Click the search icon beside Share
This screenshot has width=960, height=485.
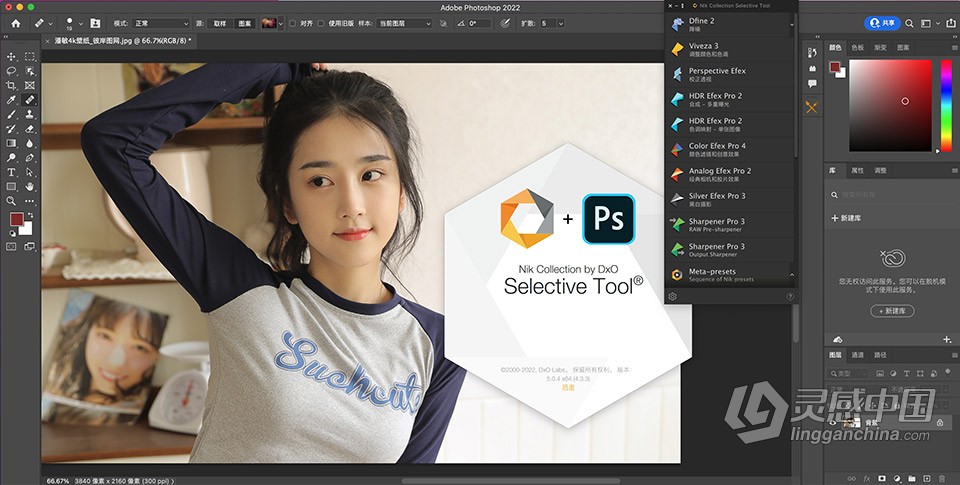coord(909,23)
